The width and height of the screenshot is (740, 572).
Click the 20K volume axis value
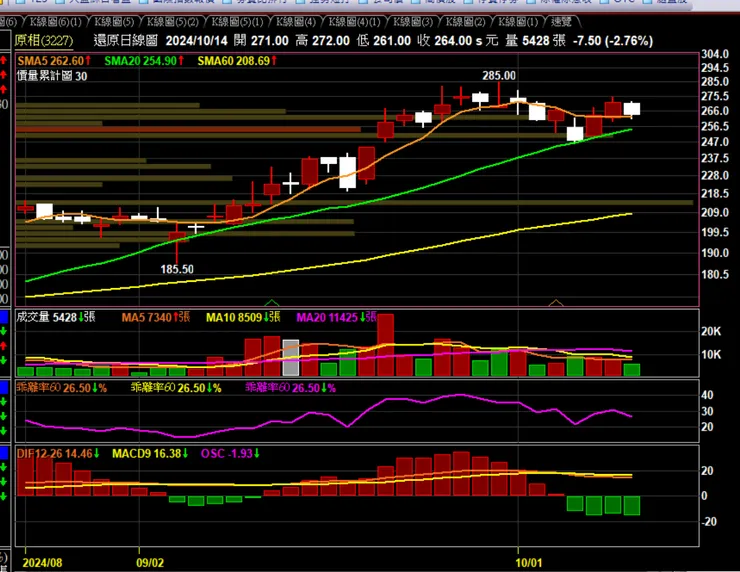point(711,331)
